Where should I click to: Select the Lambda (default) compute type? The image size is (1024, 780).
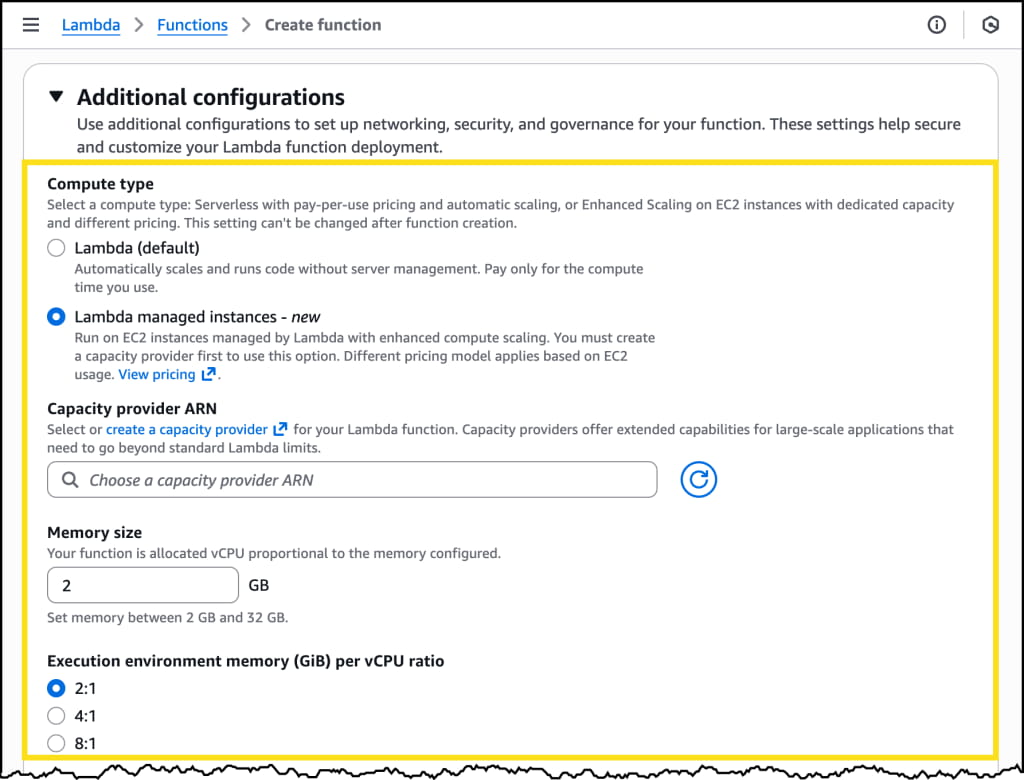(x=57, y=248)
